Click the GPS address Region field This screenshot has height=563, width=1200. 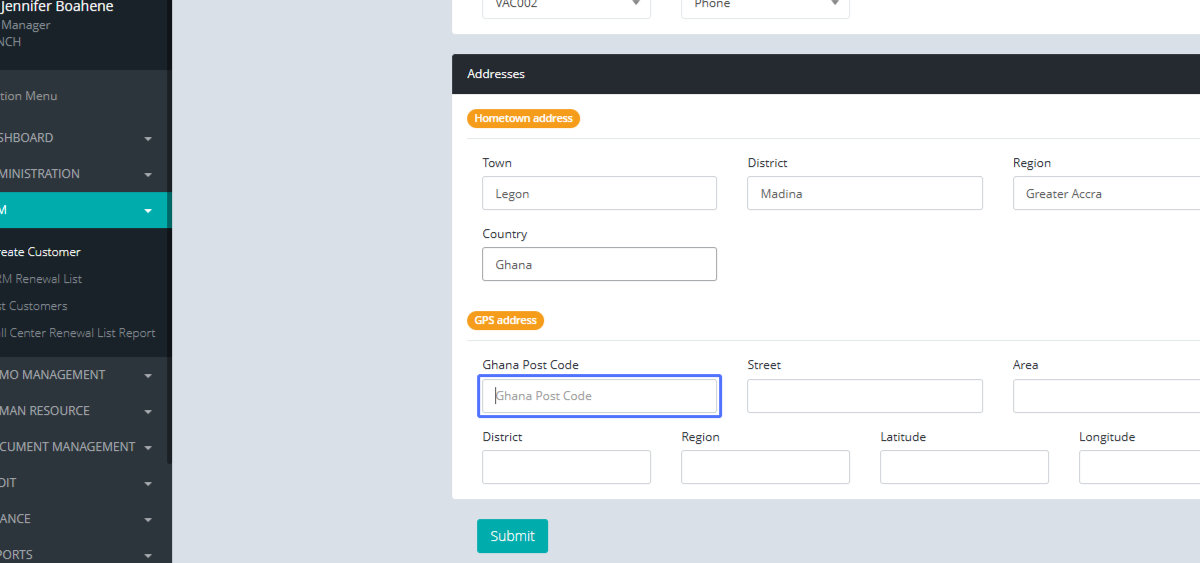pos(765,467)
